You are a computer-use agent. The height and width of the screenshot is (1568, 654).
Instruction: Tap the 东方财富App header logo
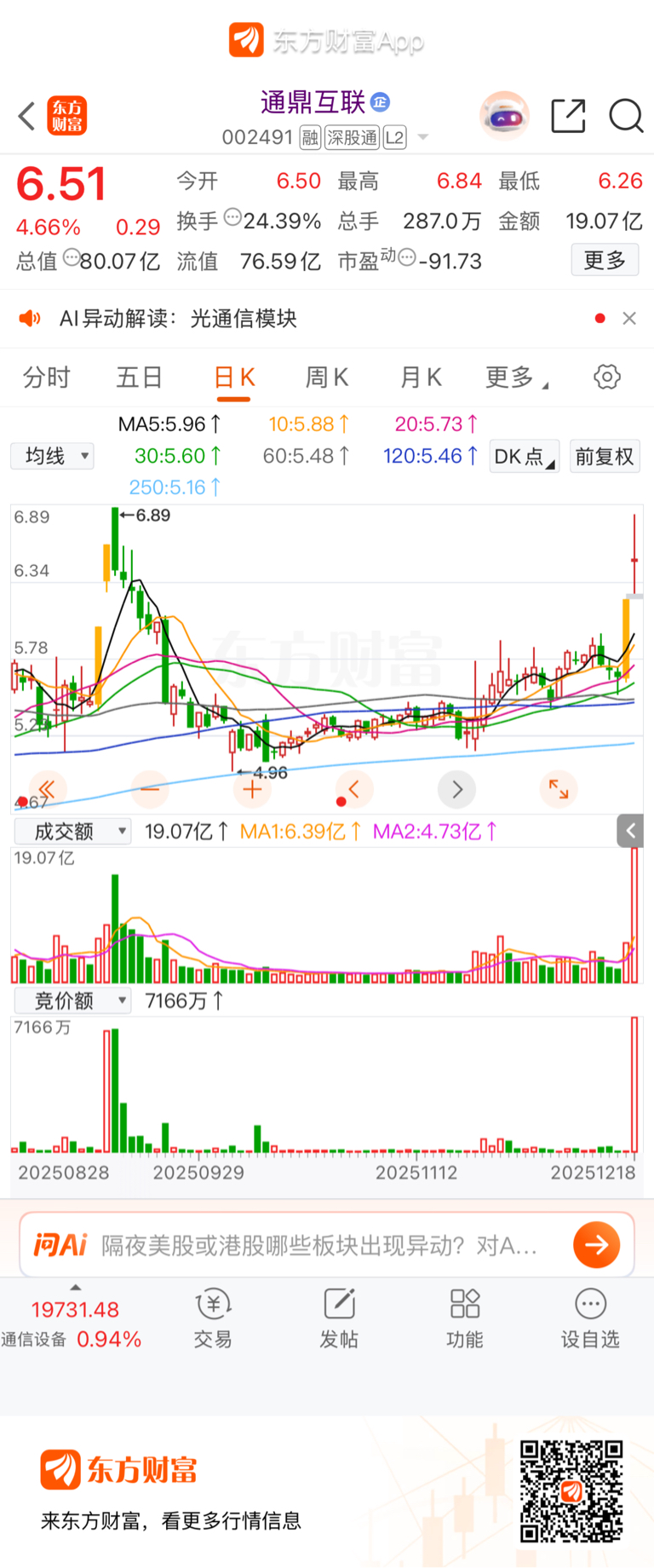pos(327,40)
